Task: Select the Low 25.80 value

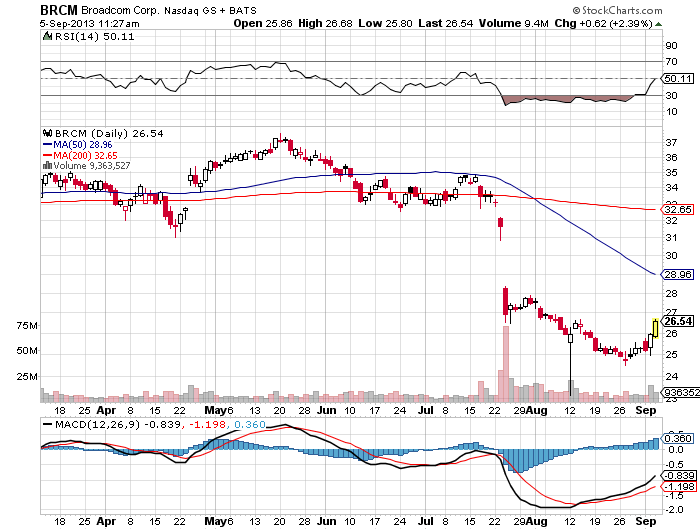Action: click(x=385, y=23)
